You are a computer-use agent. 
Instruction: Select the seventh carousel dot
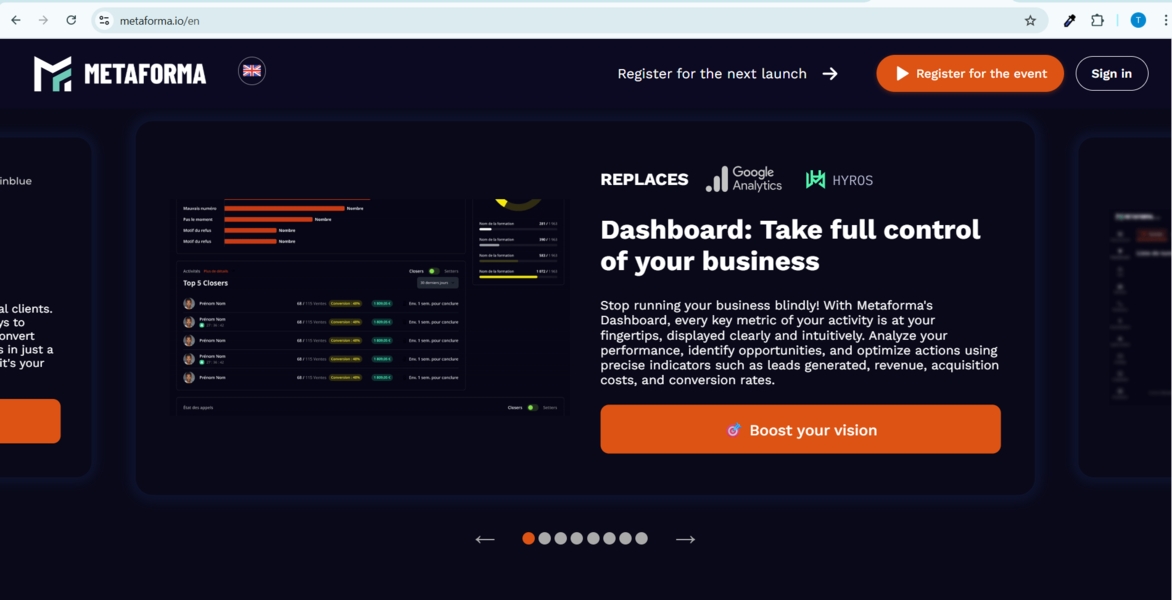(x=625, y=538)
